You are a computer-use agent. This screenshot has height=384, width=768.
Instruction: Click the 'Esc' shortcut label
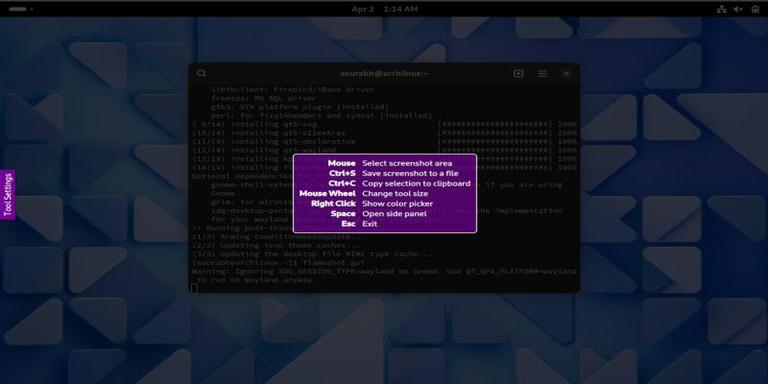click(349, 223)
